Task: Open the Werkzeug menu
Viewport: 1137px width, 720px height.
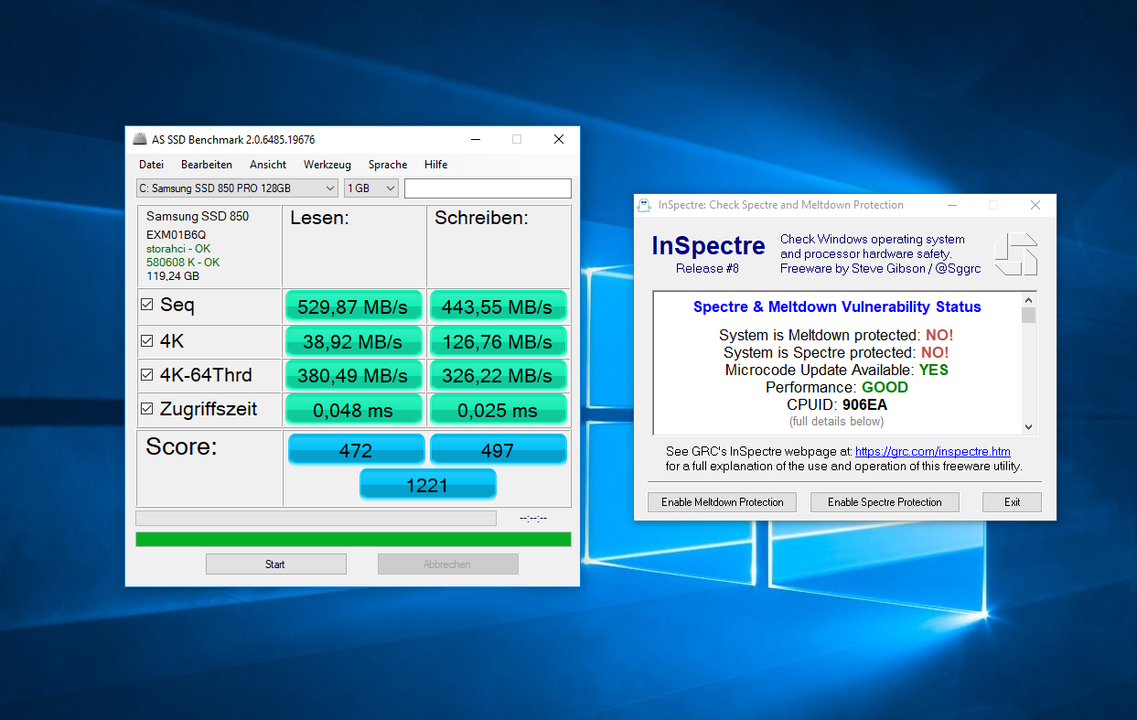Action: tap(327, 165)
